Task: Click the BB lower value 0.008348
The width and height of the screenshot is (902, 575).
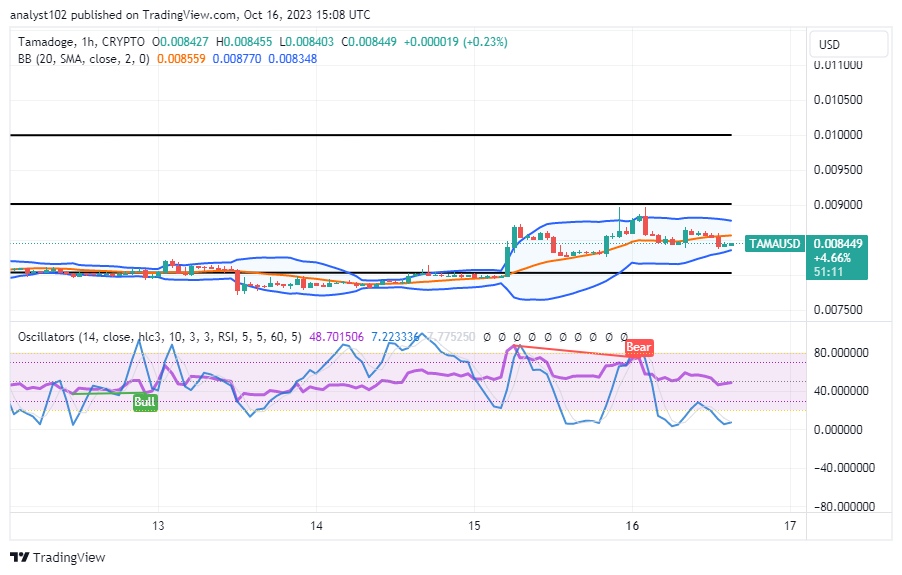Action: (x=292, y=59)
